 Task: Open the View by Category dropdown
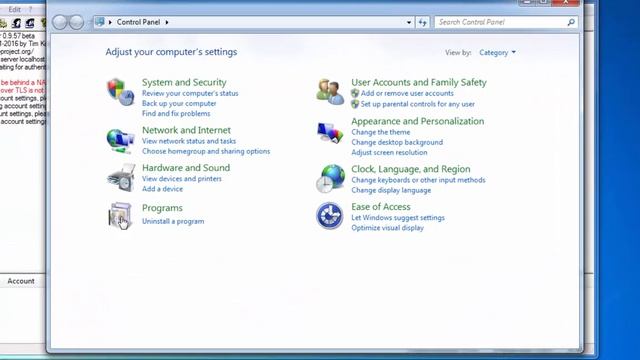(497, 53)
